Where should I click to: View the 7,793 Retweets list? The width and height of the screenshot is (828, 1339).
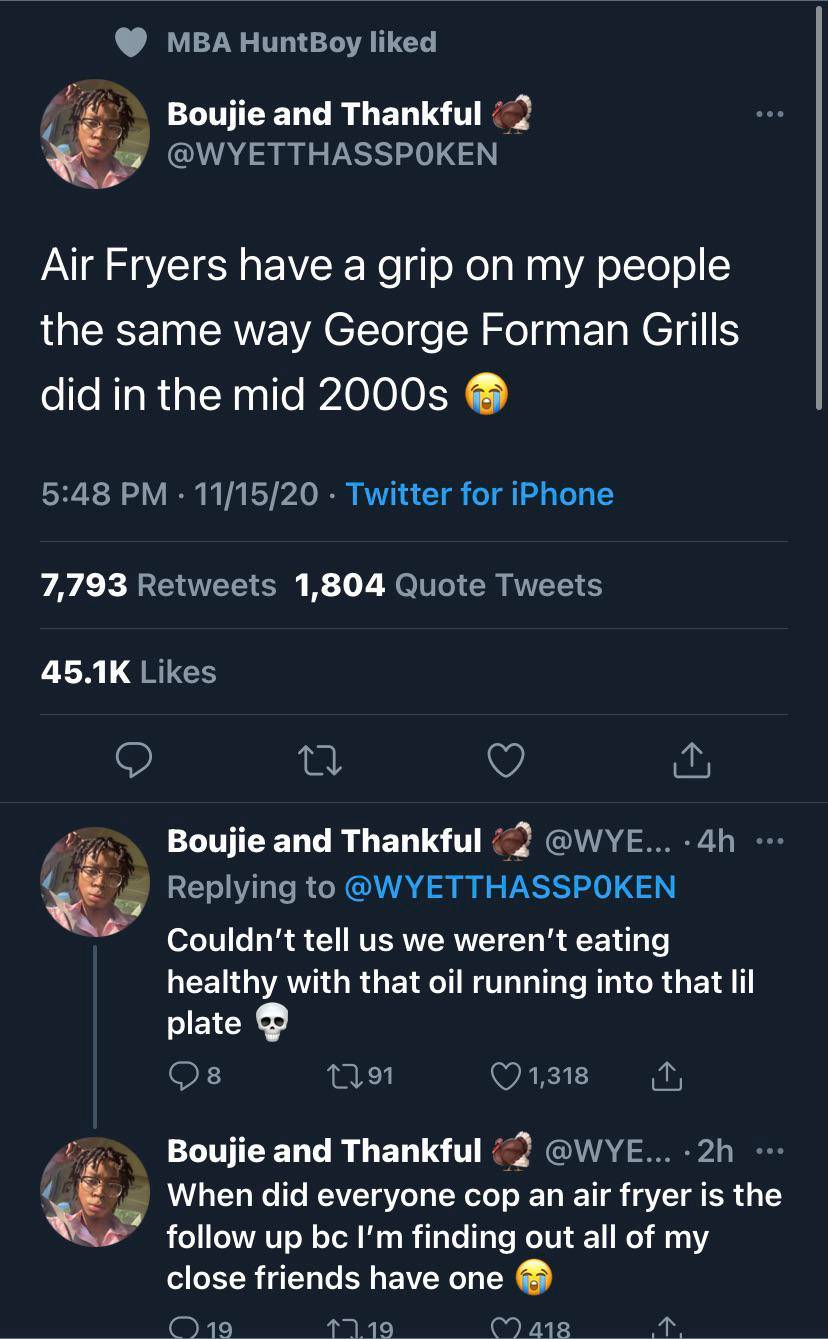tap(158, 585)
